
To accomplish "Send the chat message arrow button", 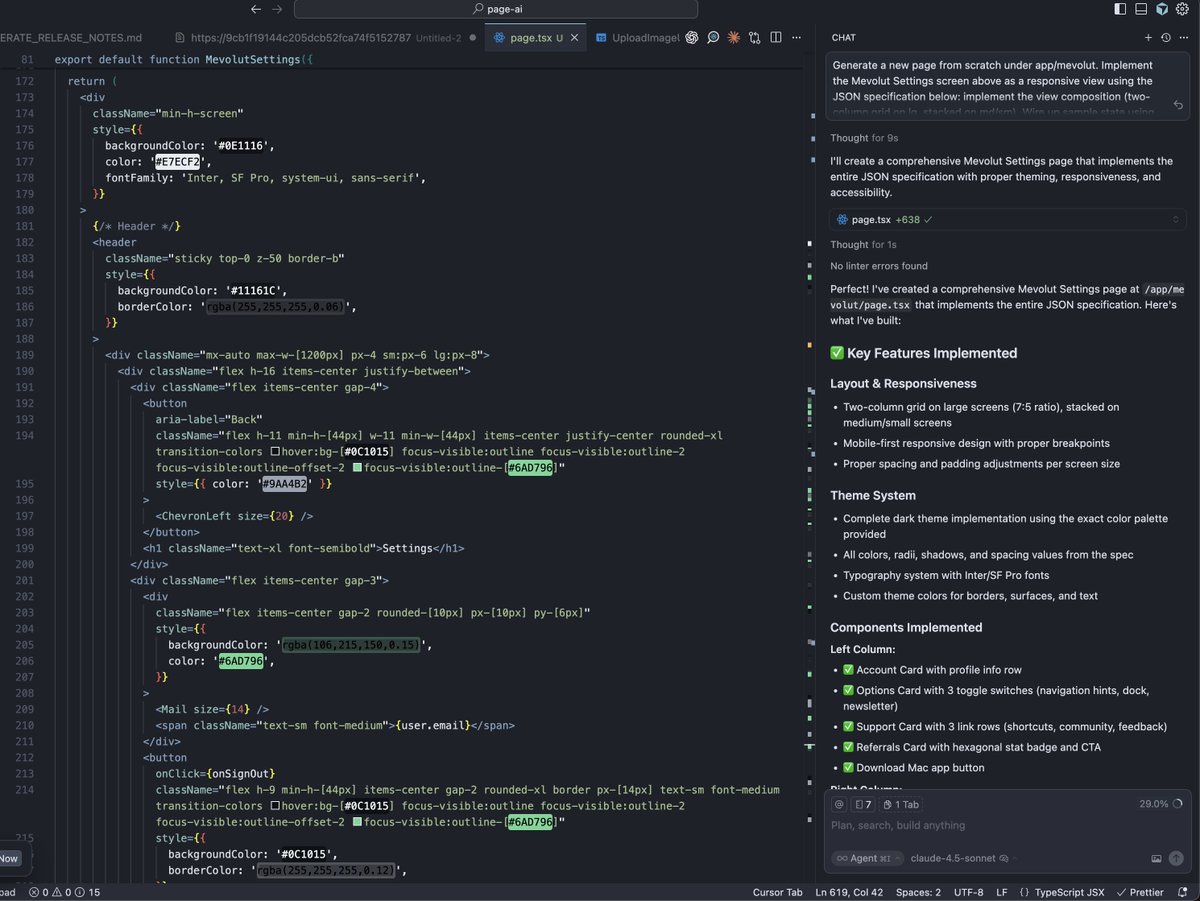I will tap(1176, 858).
